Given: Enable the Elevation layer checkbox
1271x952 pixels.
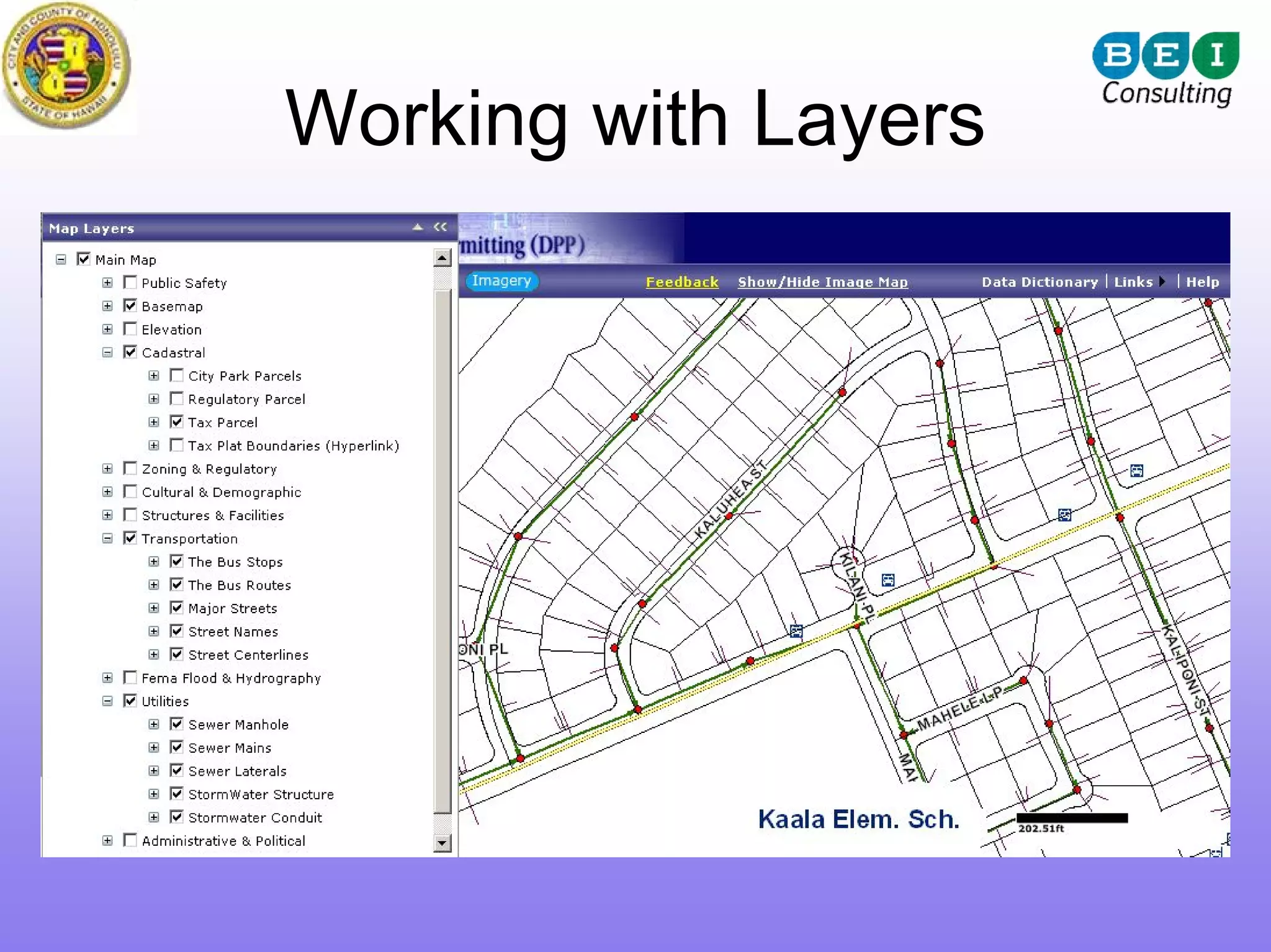Looking at the screenshot, I should [130, 329].
